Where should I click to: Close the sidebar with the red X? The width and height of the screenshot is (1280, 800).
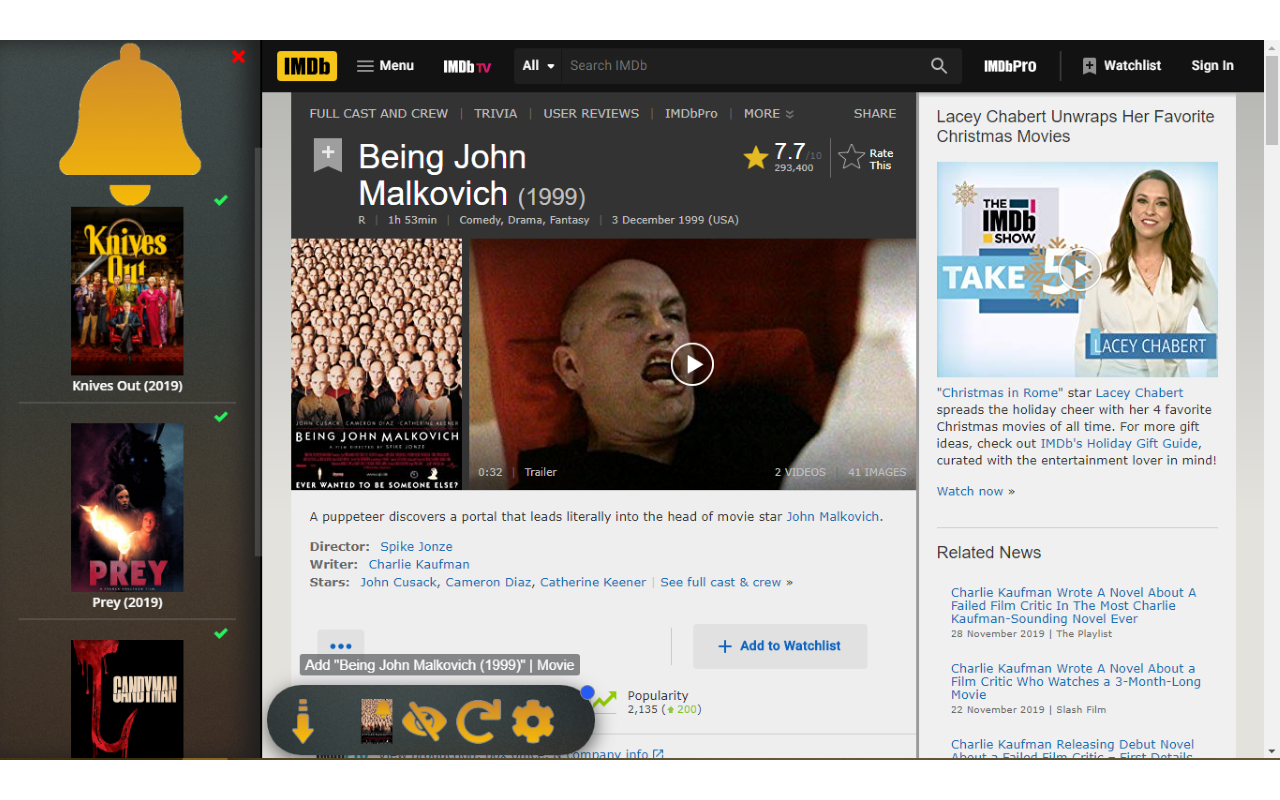point(238,57)
